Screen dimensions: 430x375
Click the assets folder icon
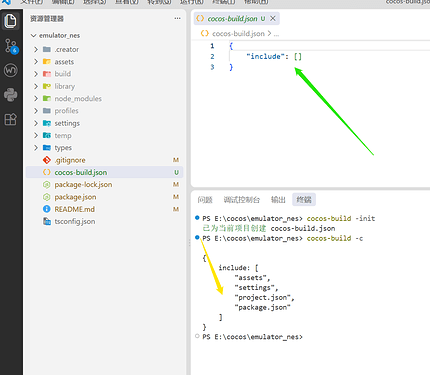(47, 62)
